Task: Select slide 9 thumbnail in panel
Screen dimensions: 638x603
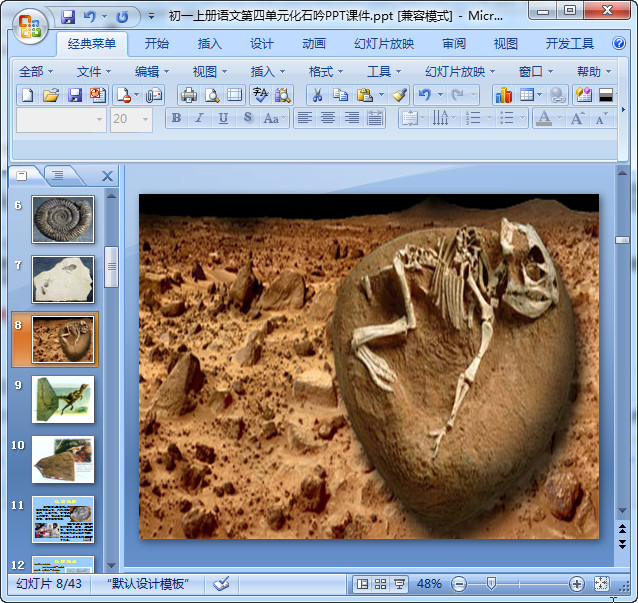Action: (x=63, y=399)
